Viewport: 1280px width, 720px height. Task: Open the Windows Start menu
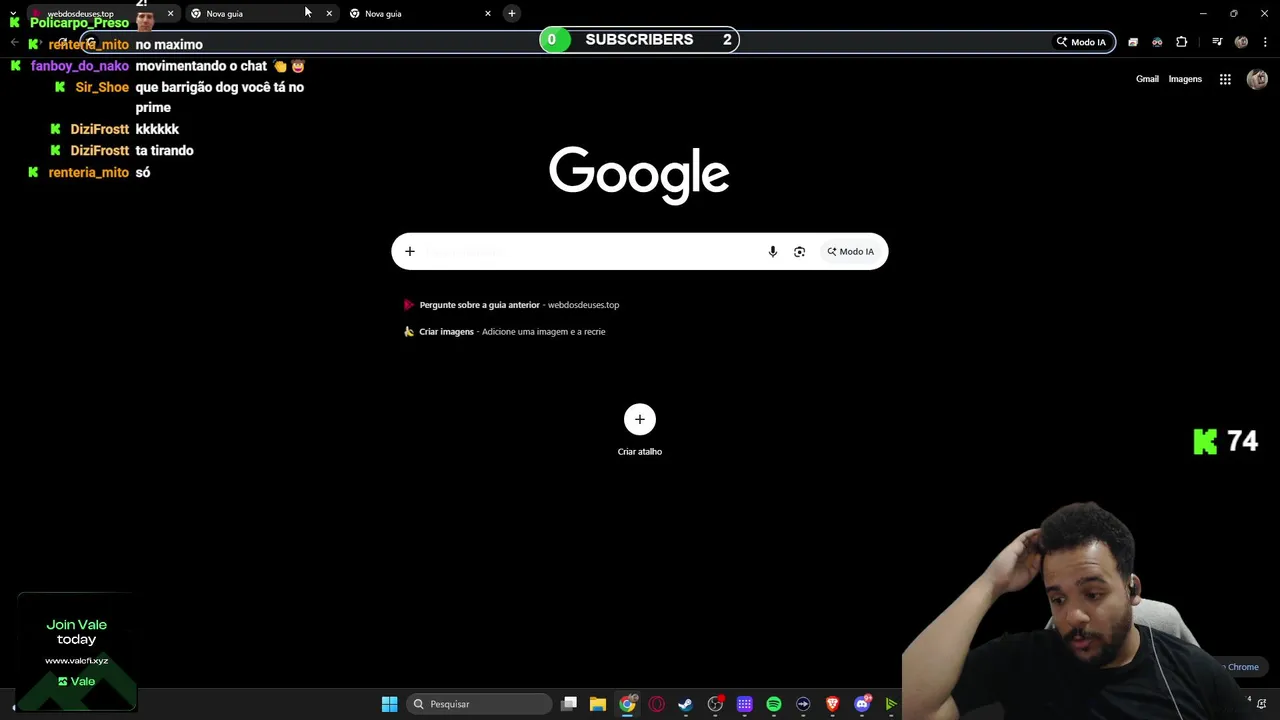pyautogui.click(x=389, y=704)
